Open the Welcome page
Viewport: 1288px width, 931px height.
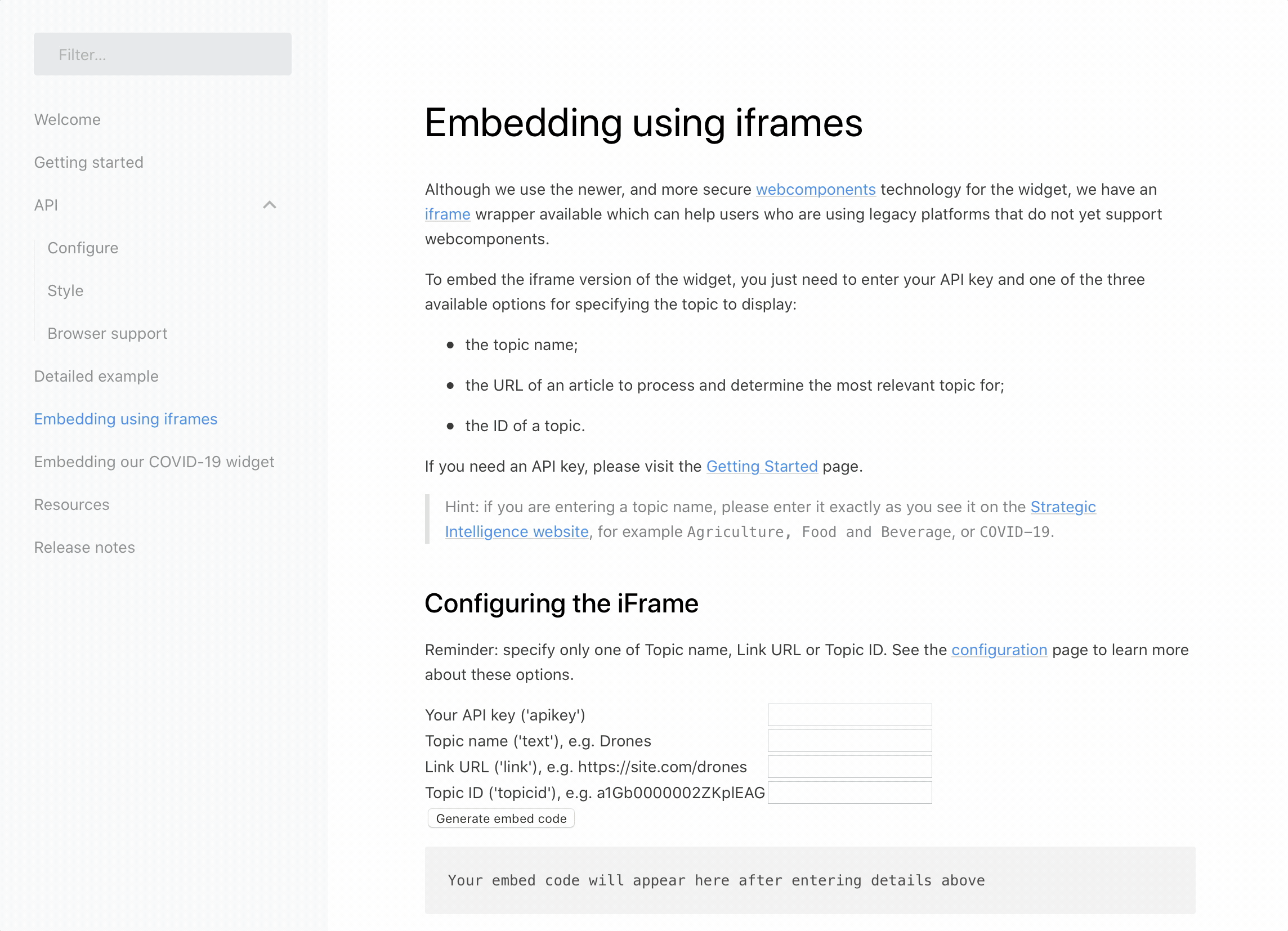pyautogui.click(x=67, y=119)
